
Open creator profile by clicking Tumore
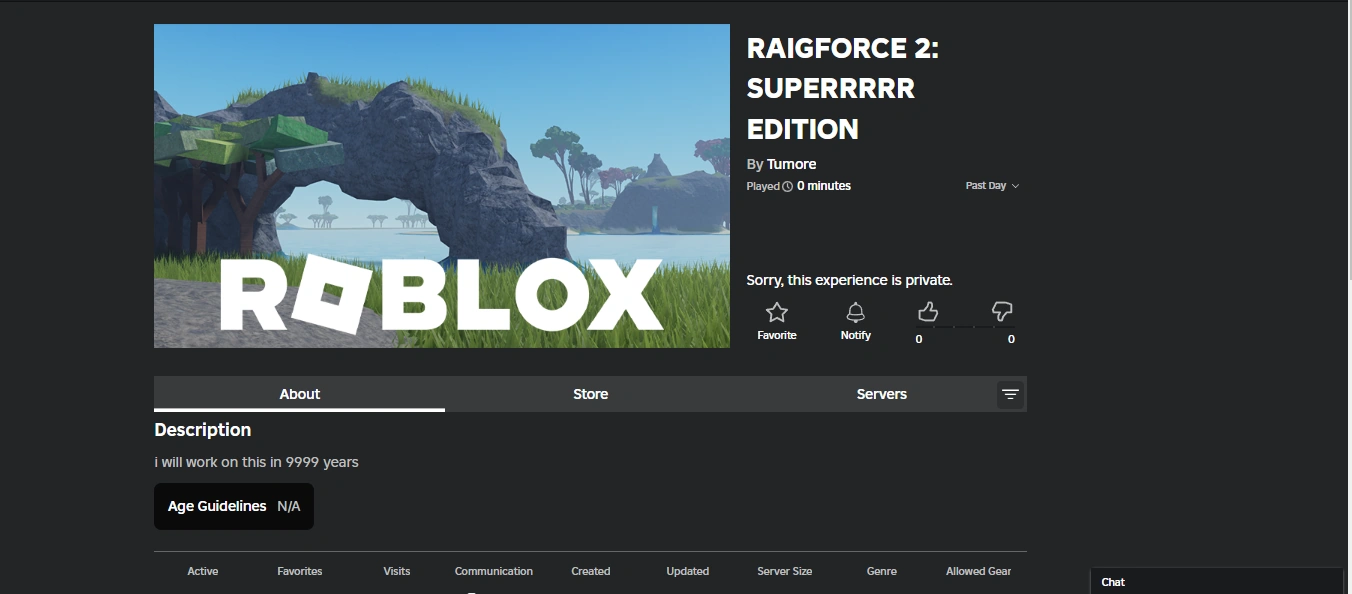point(791,163)
